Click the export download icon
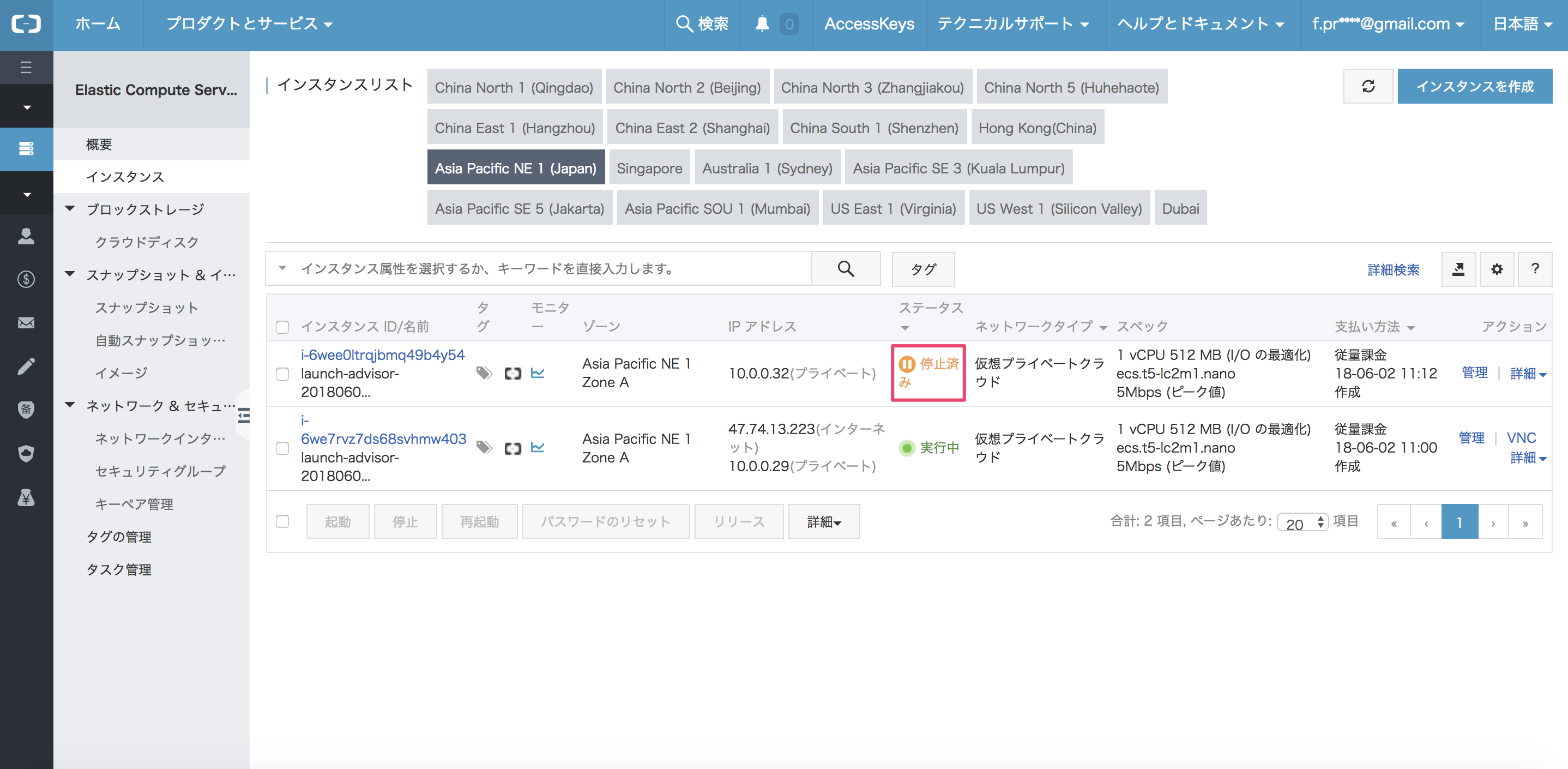This screenshot has width=1568, height=769. [x=1458, y=269]
